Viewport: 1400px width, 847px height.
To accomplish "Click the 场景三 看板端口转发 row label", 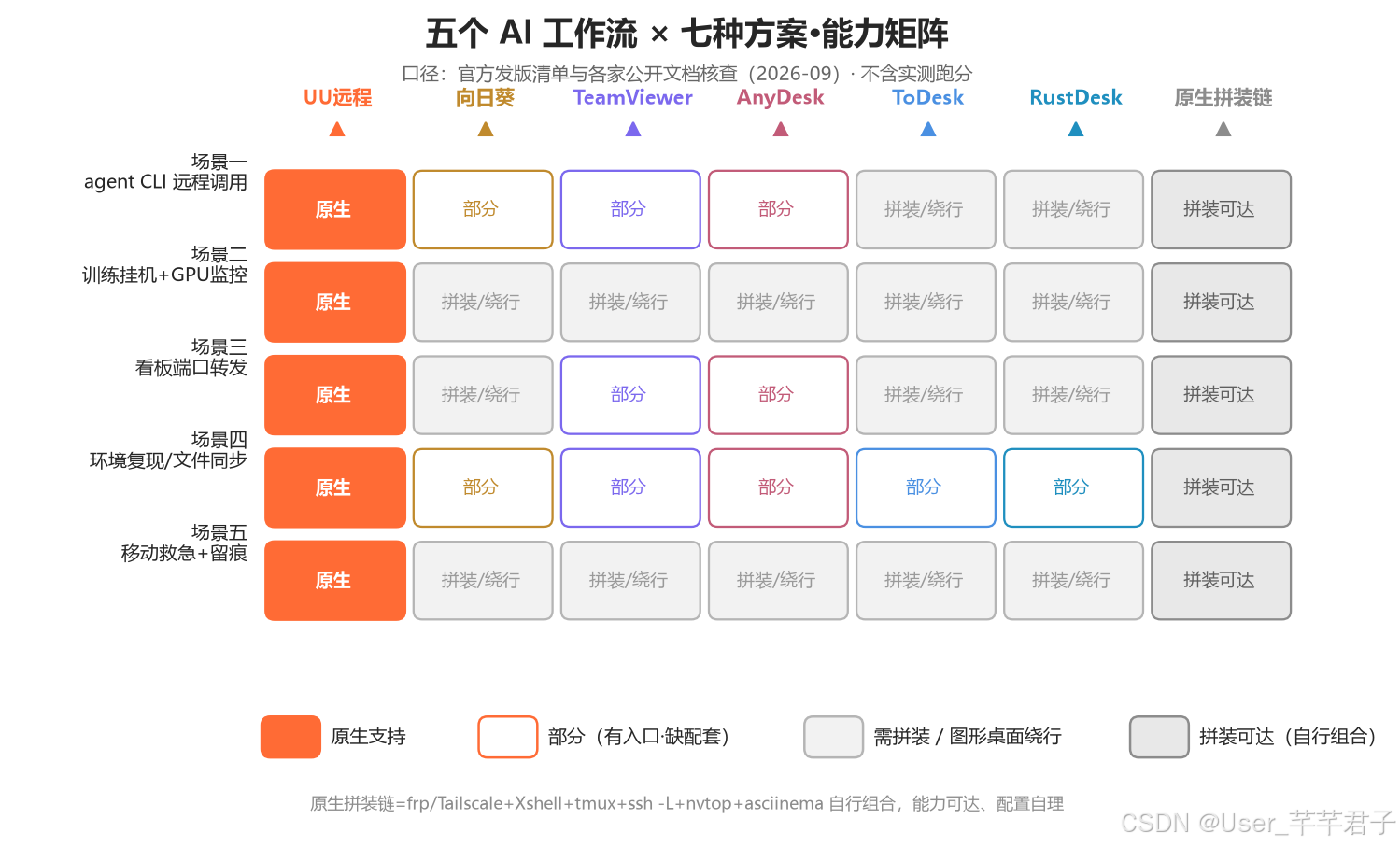I will point(191,358).
